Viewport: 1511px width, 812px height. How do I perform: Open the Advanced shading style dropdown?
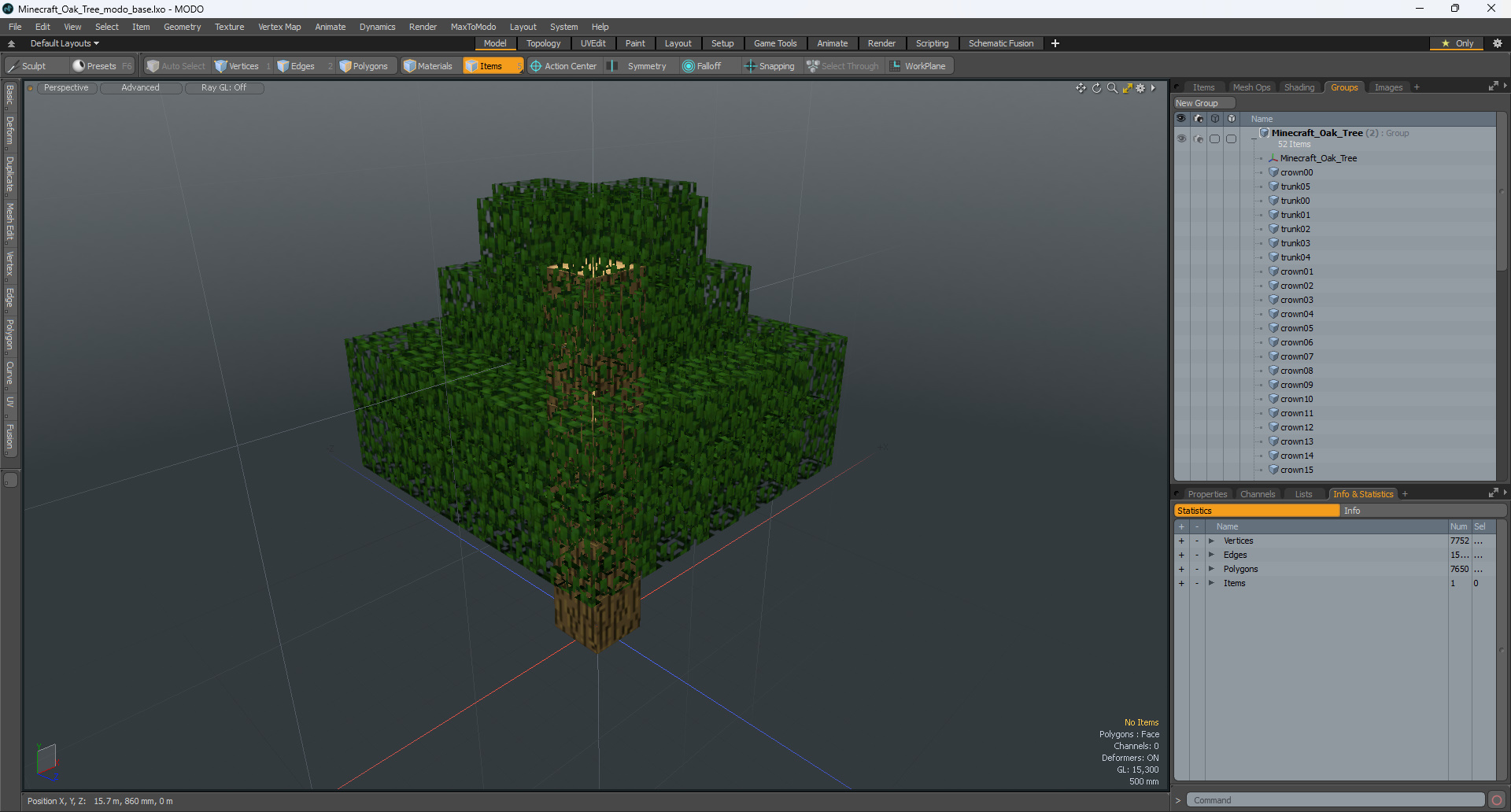(x=141, y=88)
